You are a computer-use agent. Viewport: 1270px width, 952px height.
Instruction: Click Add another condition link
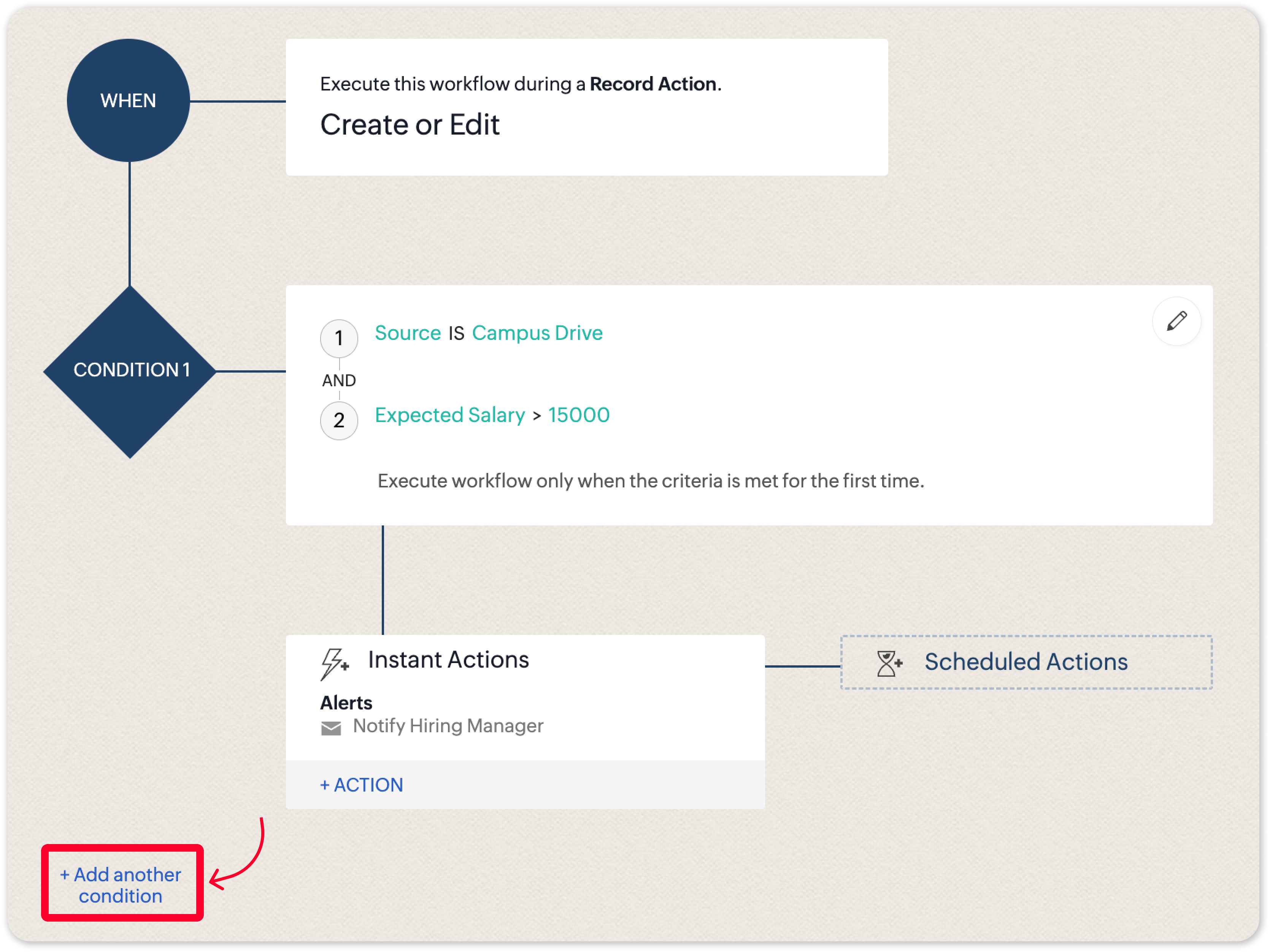(121, 884)
